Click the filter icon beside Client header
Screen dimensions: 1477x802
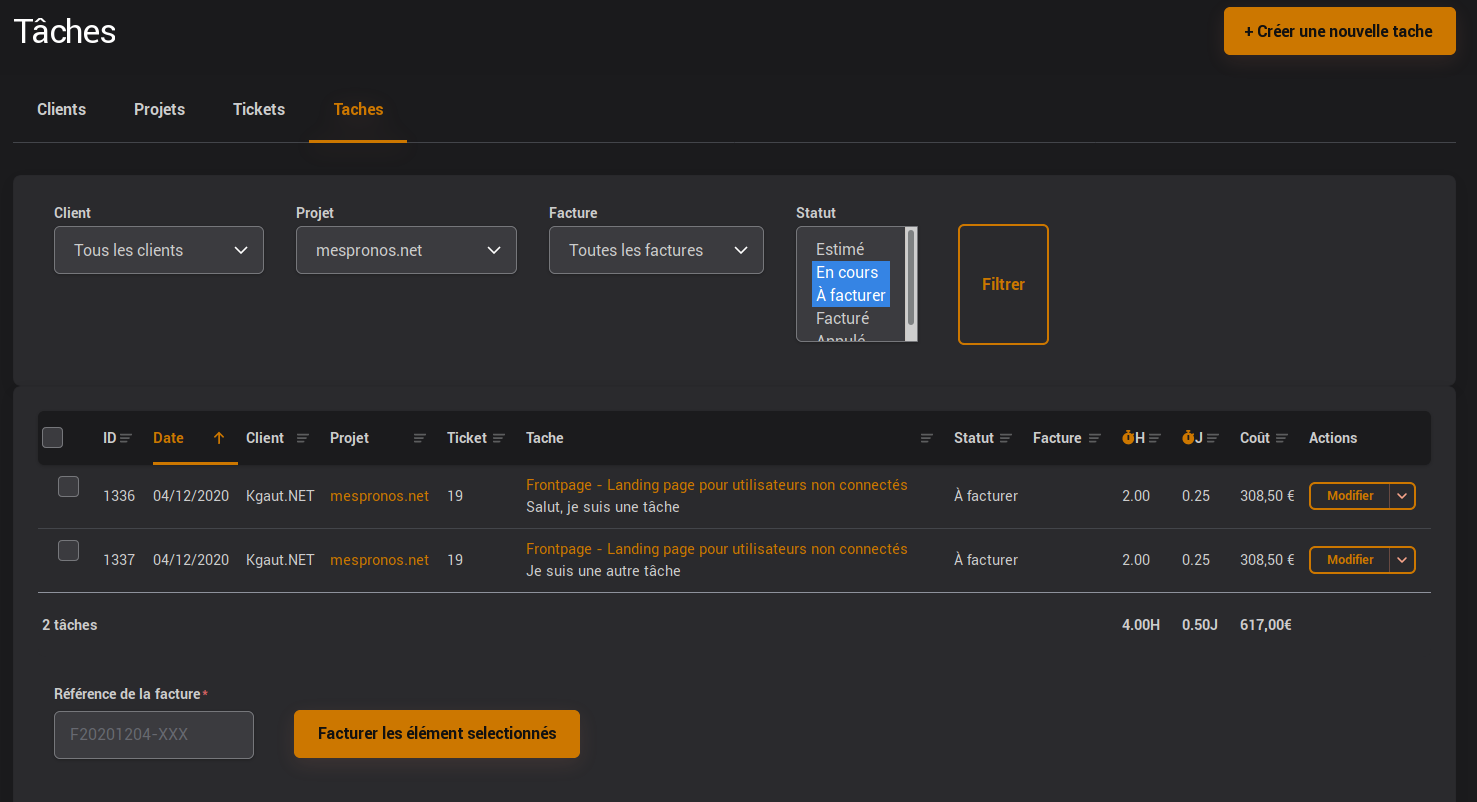point(303,438)
